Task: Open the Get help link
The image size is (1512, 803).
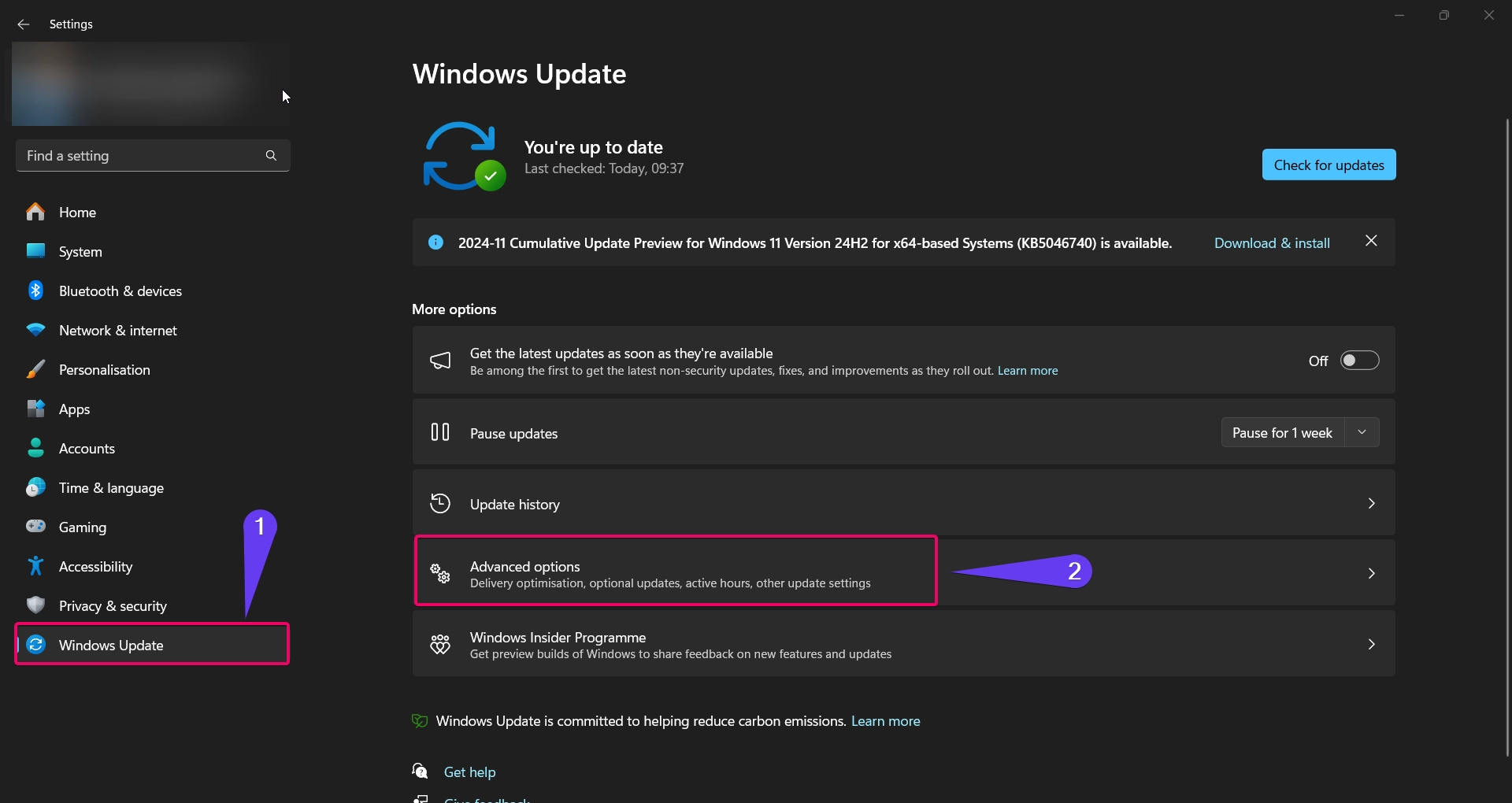Action: click(x=469, y=772)
